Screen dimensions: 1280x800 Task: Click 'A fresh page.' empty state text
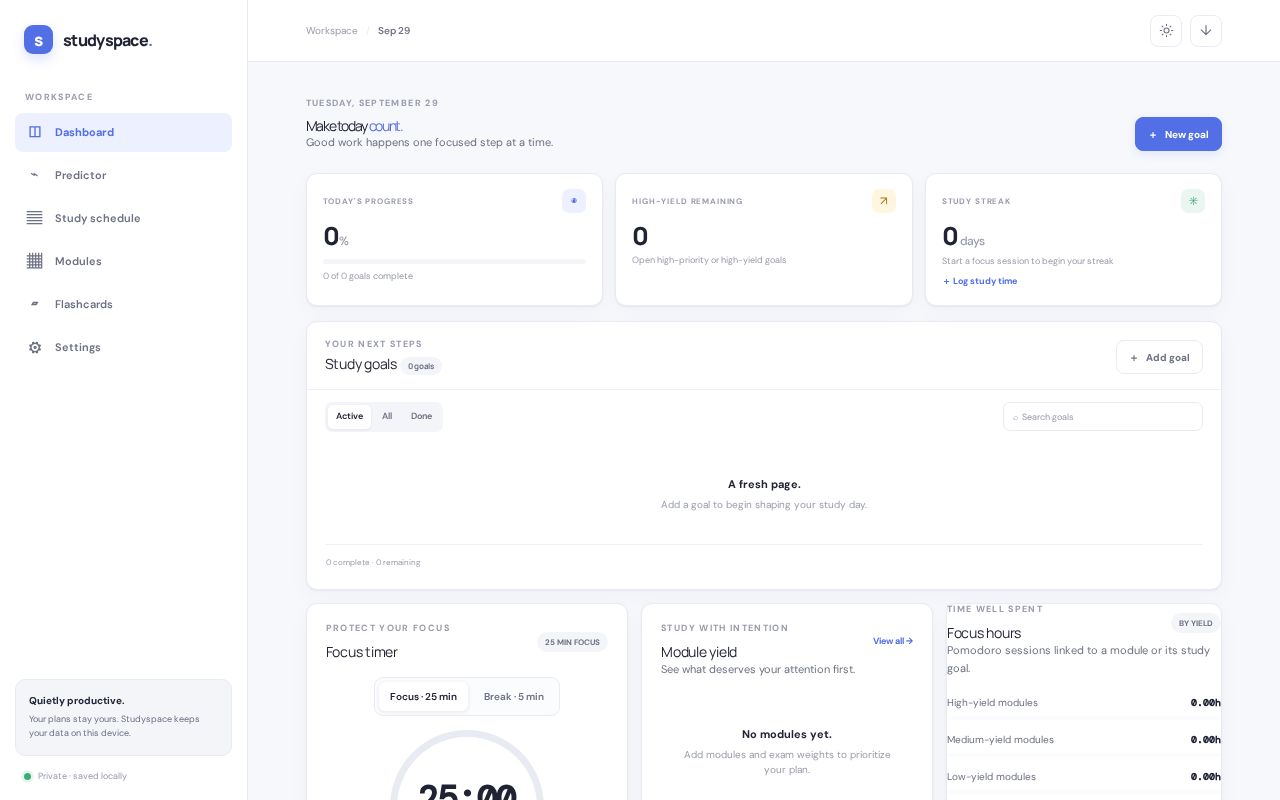(x=764, y=484)
